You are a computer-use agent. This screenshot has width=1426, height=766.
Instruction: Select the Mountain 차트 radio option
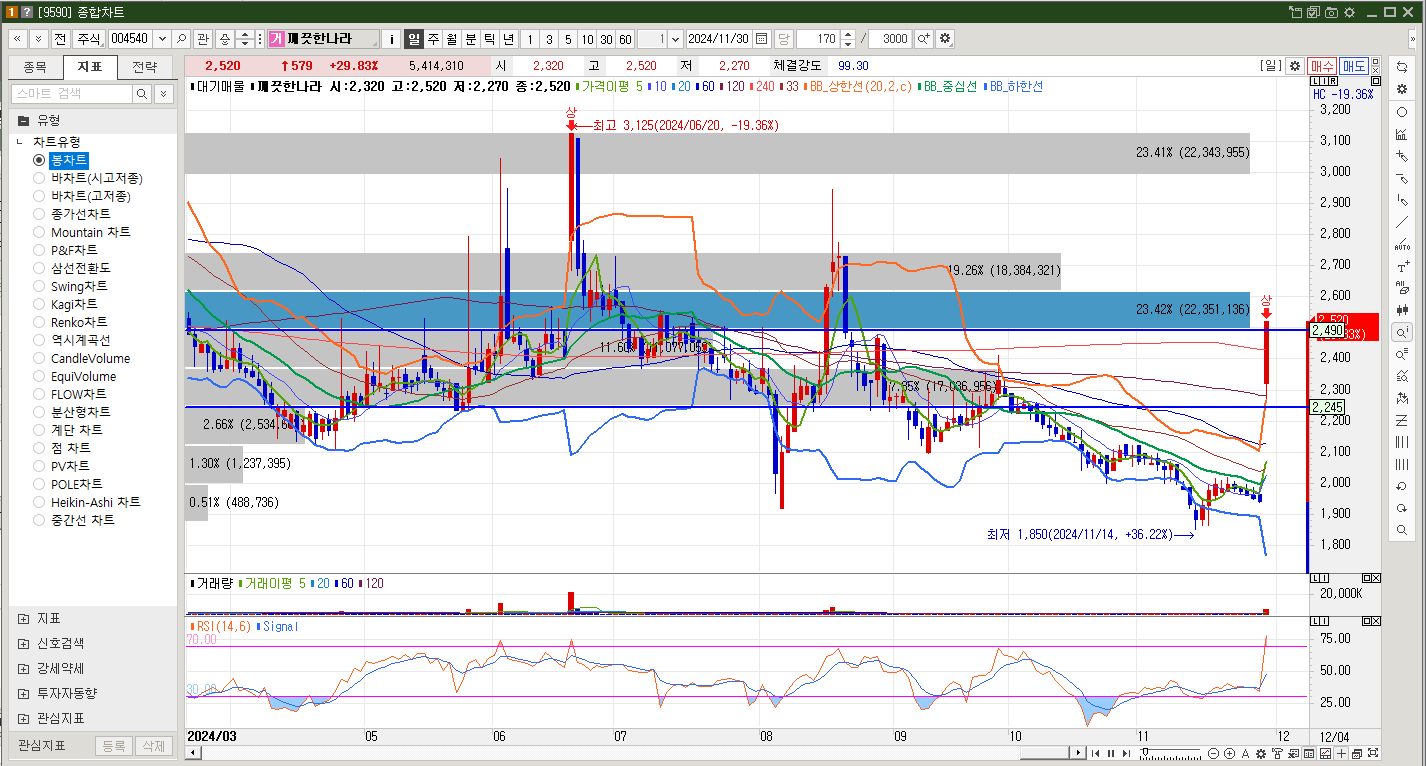point(39,232)
